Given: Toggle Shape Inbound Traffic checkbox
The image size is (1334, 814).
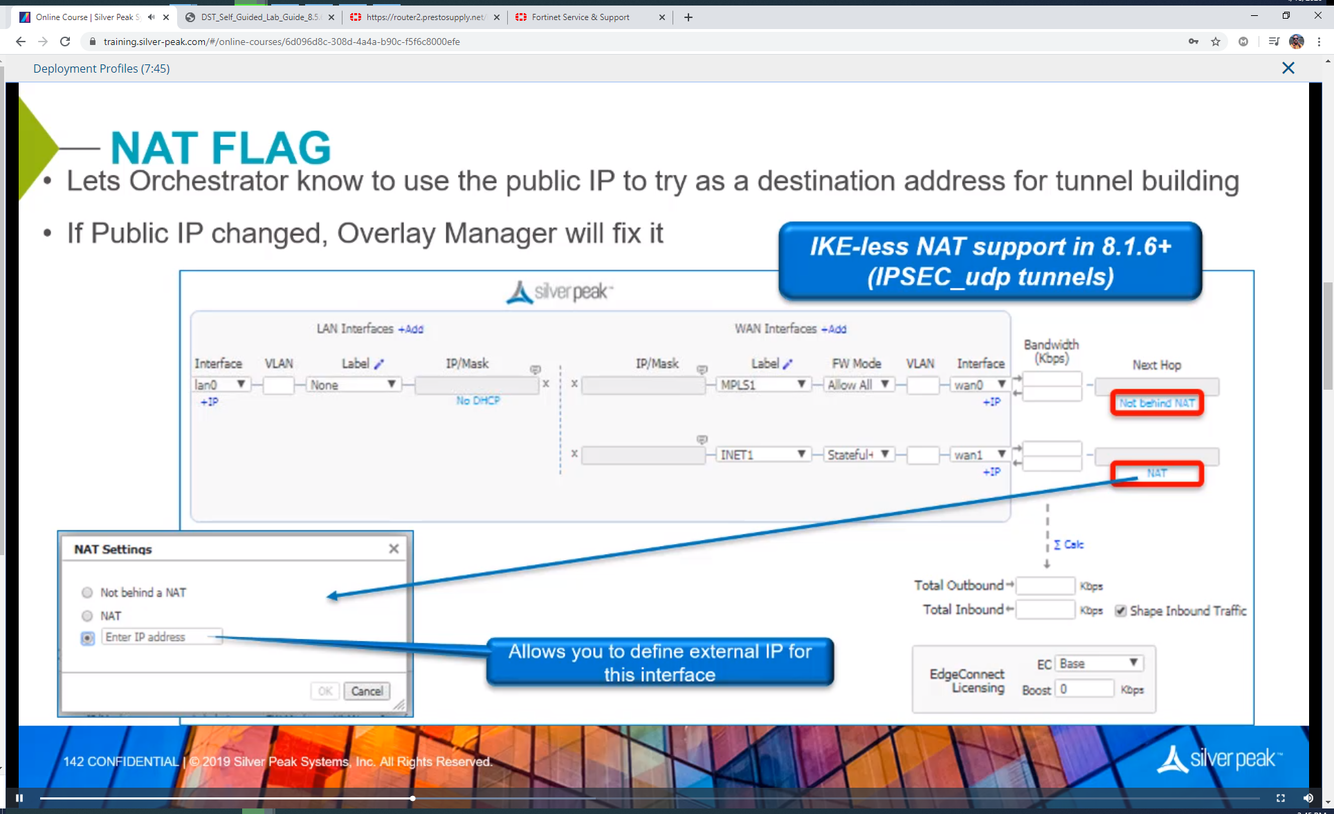Looking at the screenshot, I should click(x=1121, y=611).
